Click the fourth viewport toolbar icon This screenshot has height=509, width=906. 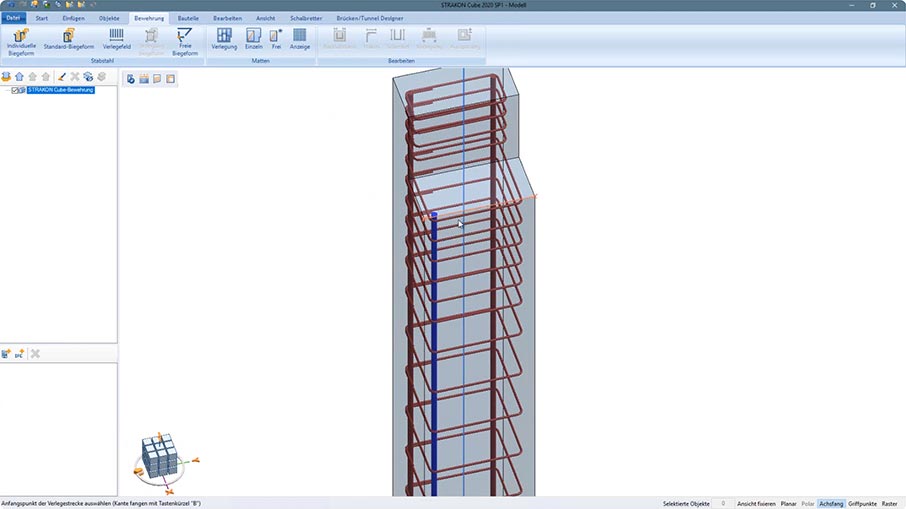point(170,79)
